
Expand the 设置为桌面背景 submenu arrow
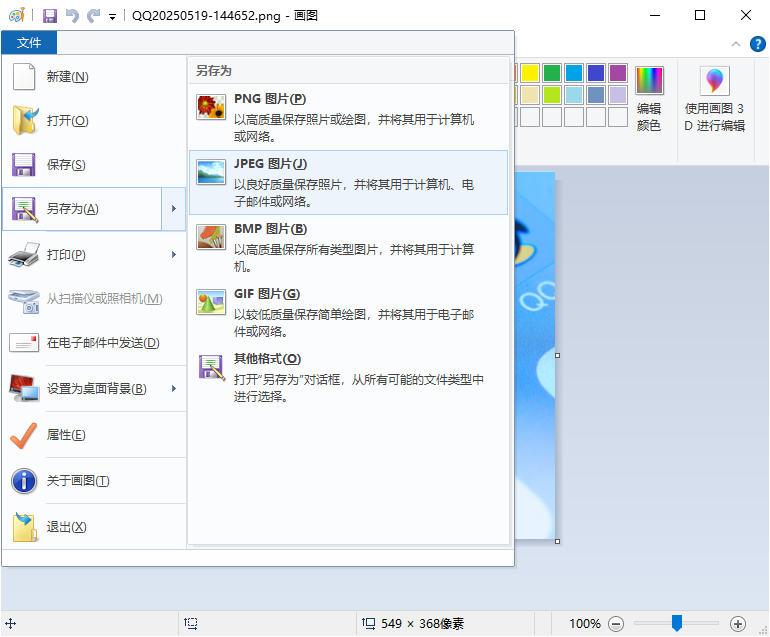pyautogui.click(x=174, y=388)
